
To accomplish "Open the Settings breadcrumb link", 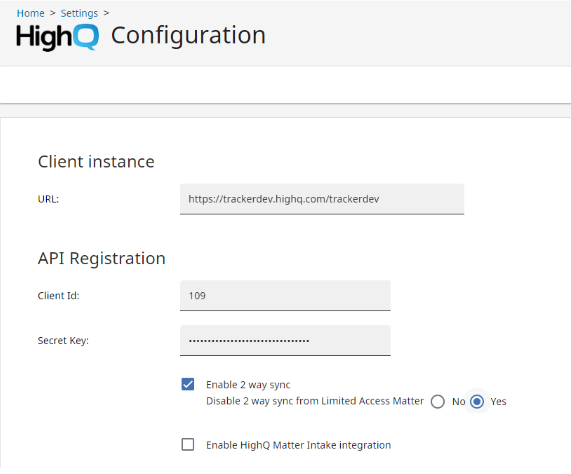I will click(79, 13).
